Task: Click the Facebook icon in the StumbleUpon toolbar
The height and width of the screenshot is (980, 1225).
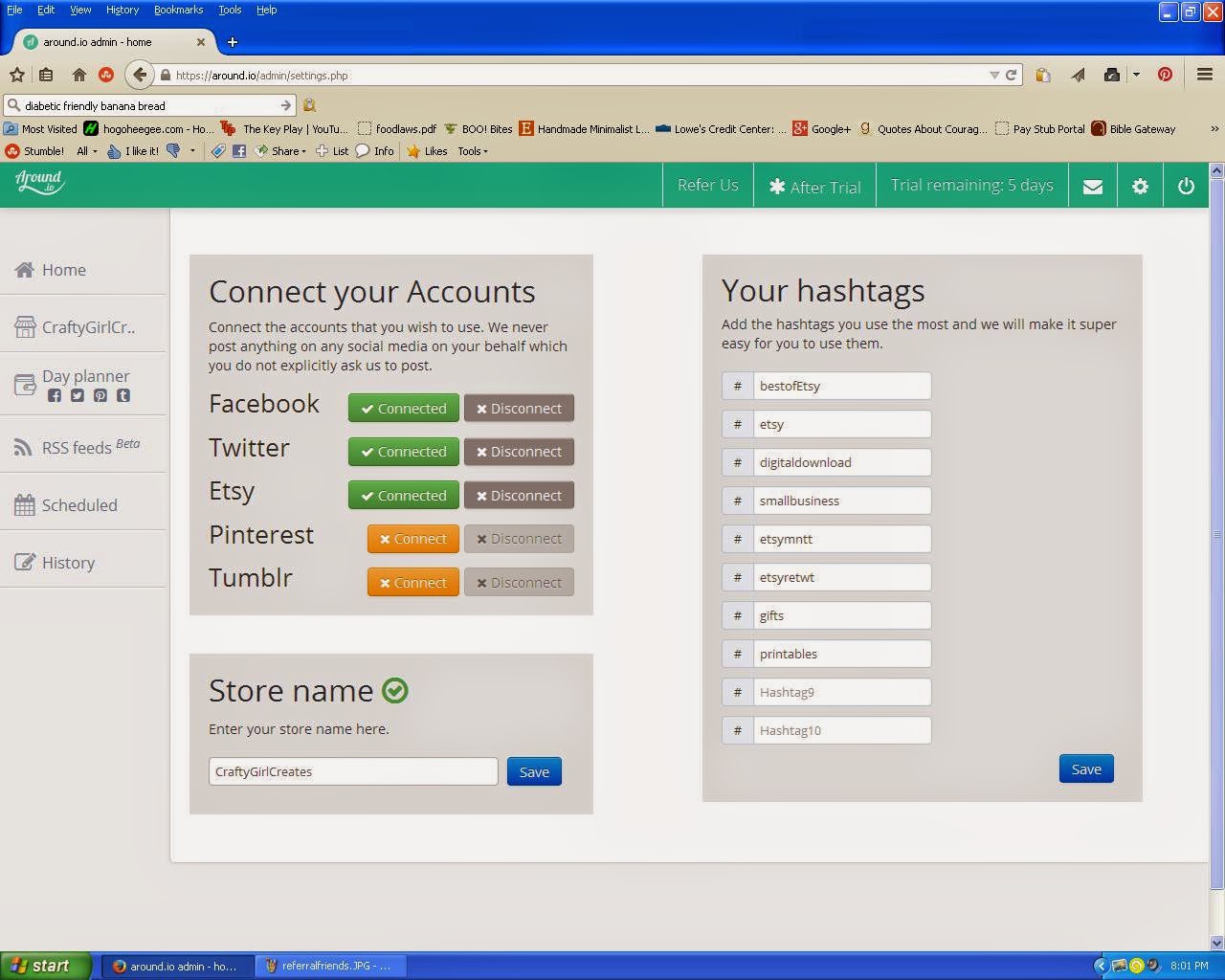Action: click(x=239, y=150)
